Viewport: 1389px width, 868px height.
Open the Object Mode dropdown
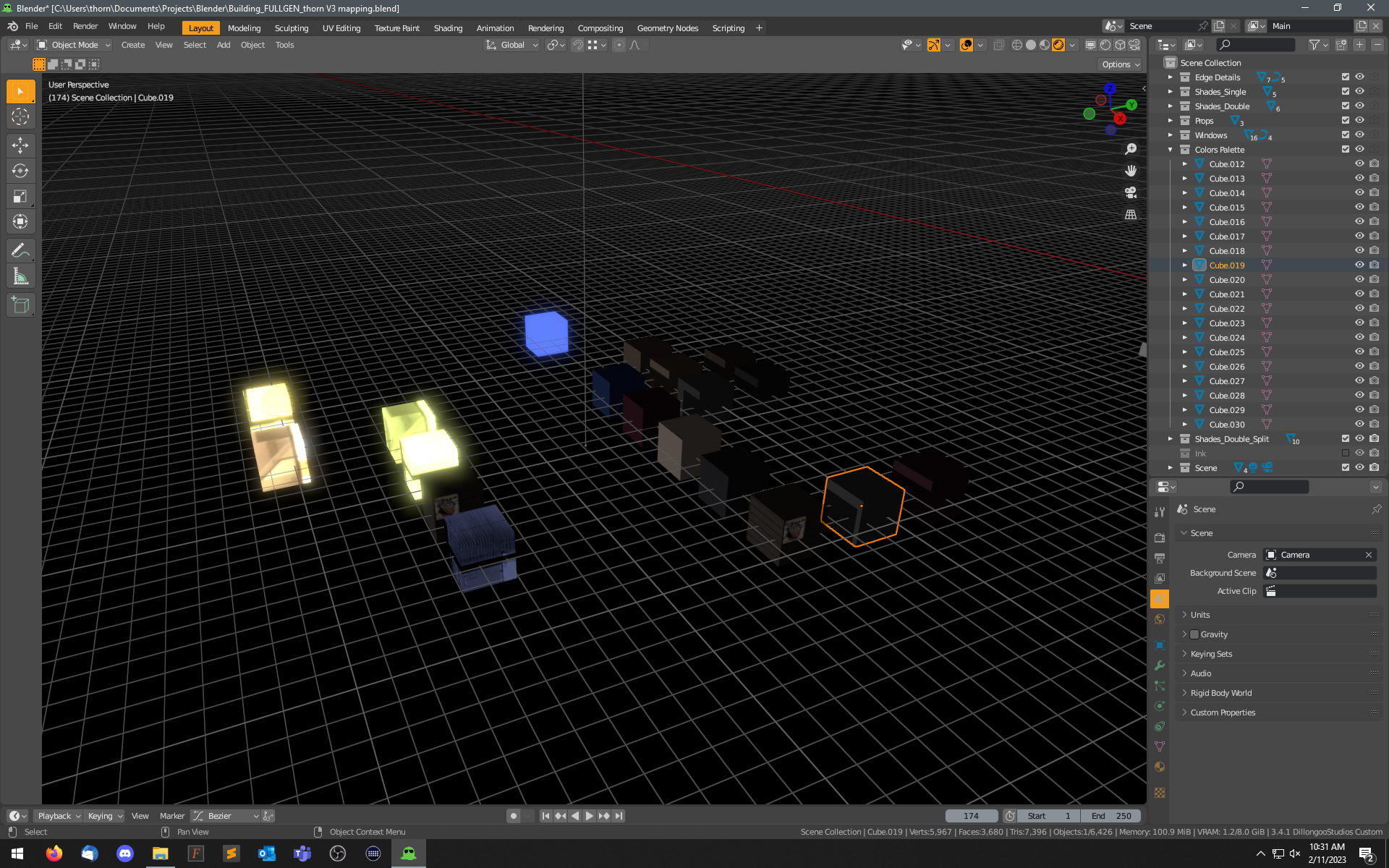tap(74, 45)
